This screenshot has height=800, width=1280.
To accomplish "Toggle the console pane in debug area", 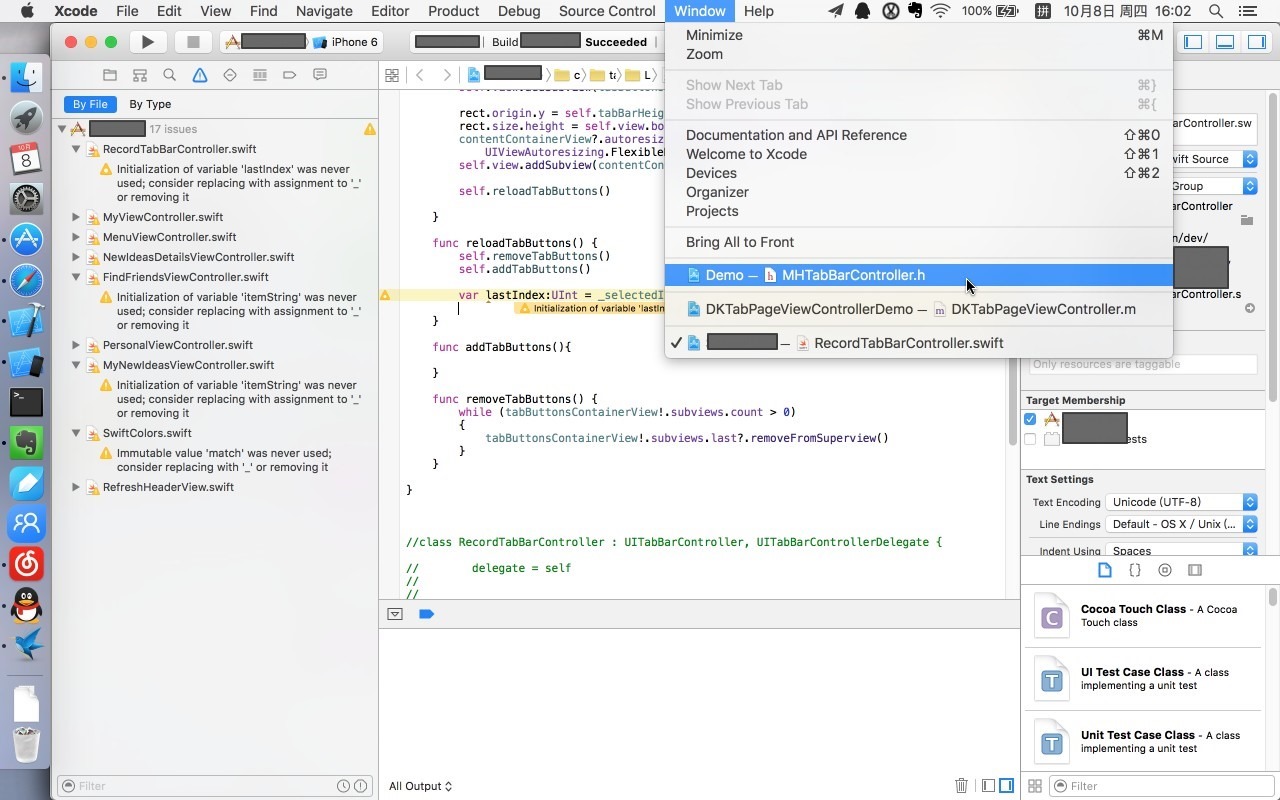I will coord(1006,786).
